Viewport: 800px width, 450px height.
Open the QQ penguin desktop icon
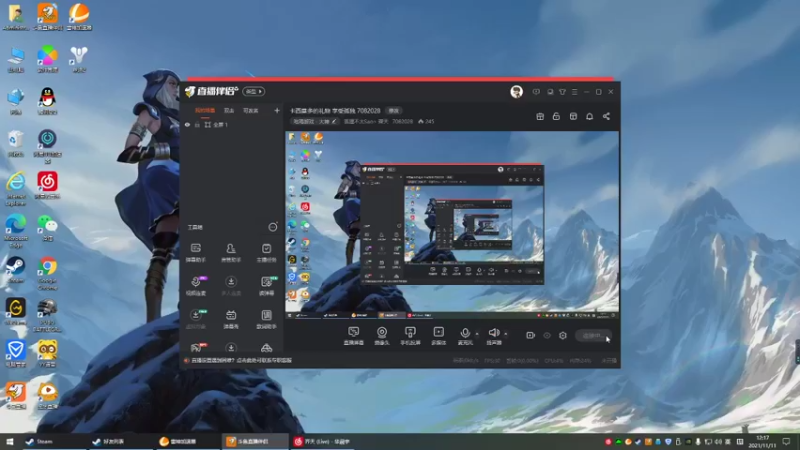47,101
